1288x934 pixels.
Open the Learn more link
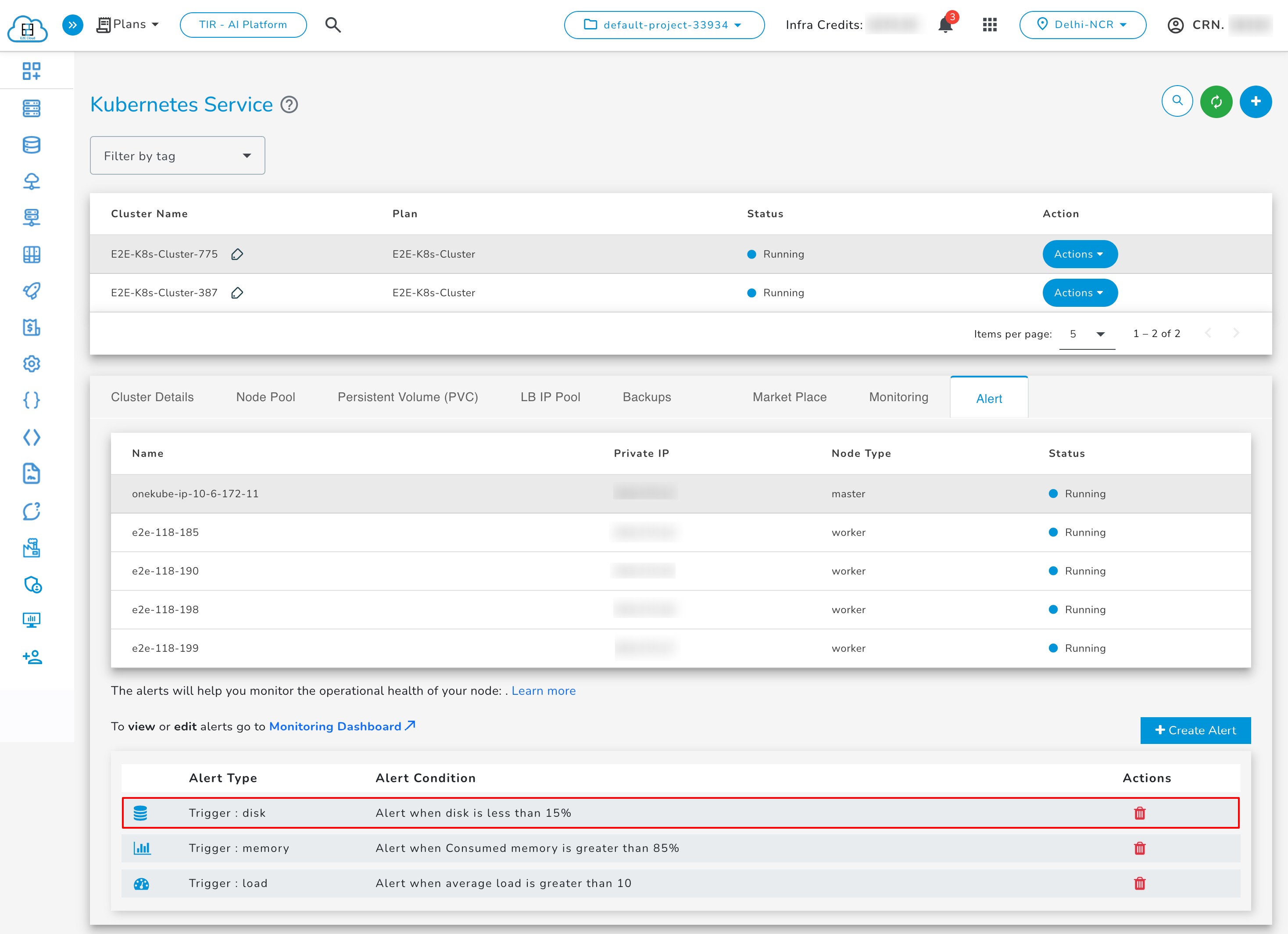pos(544,691)
